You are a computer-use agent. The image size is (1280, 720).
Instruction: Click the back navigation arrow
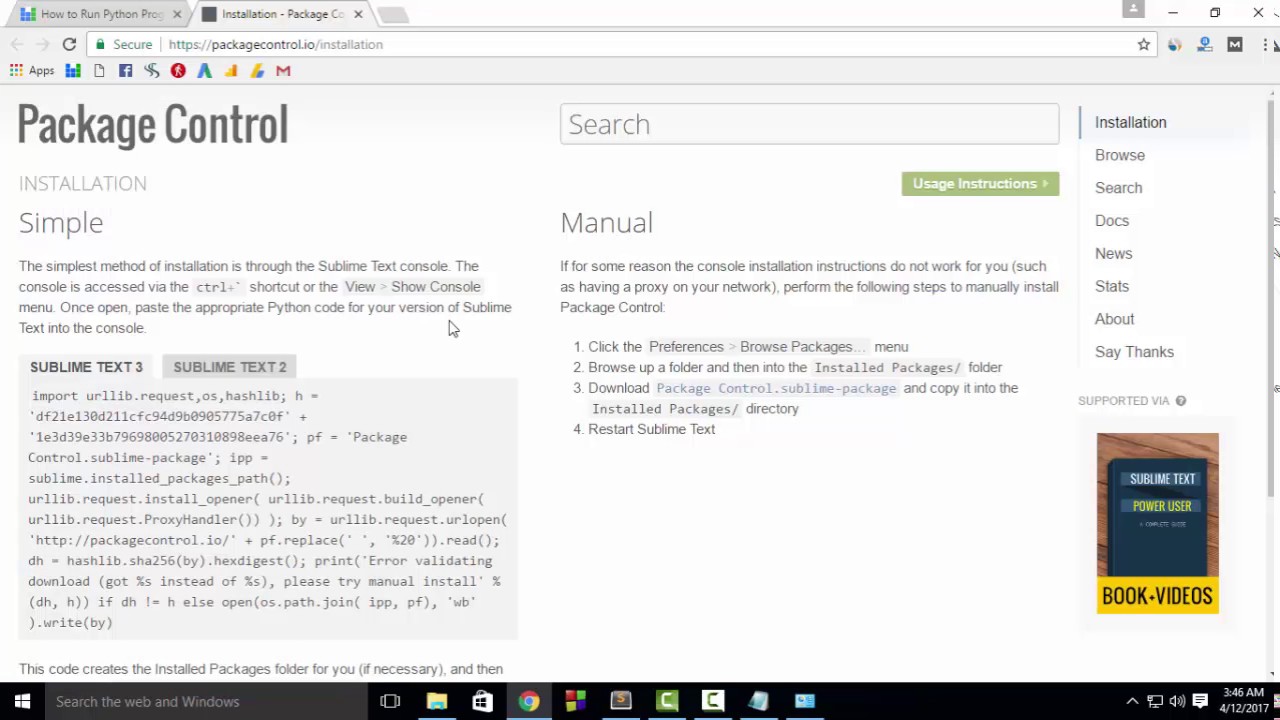(x=17, y=44)
